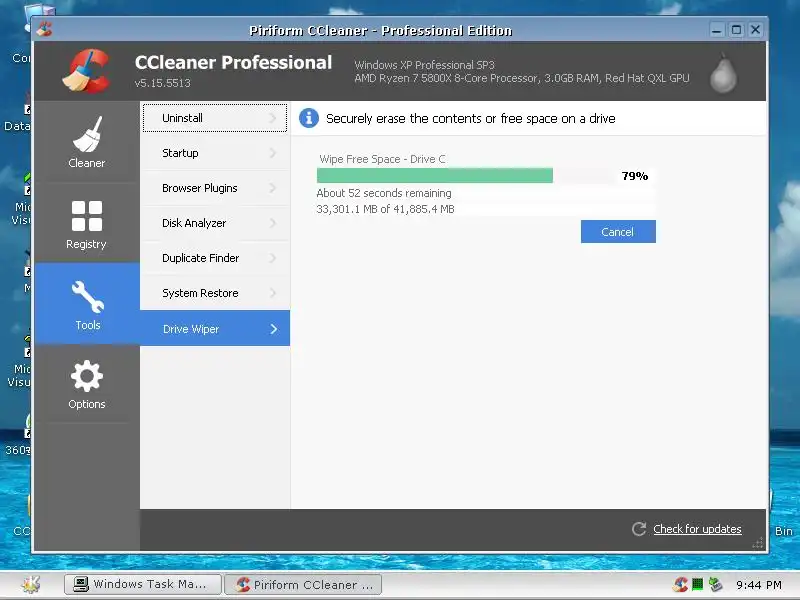Click the refresh icon beside Check for updates

coord(639,529)
